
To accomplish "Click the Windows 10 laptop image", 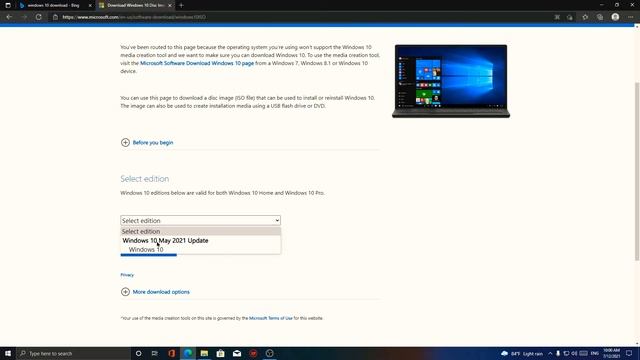I will pos(451,81).
